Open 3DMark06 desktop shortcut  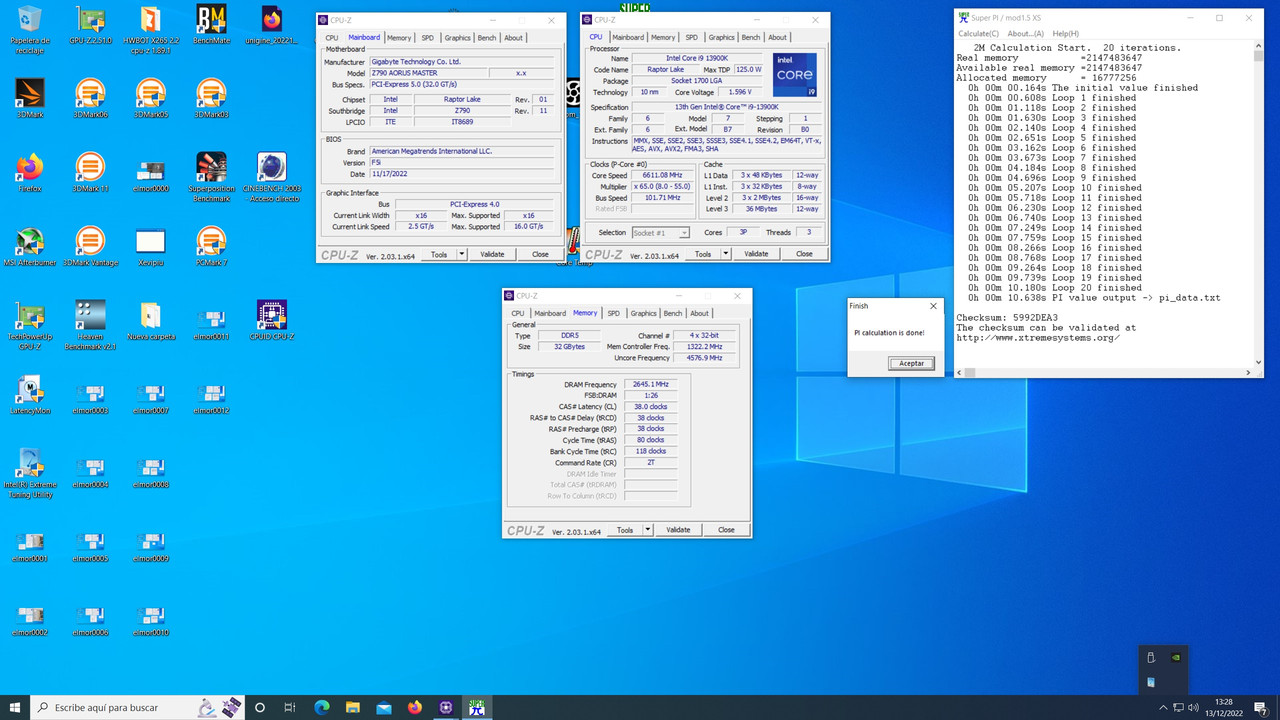90,98
